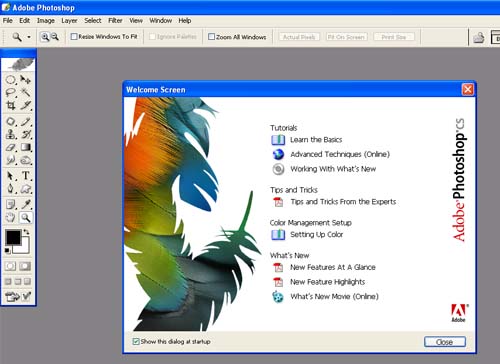Select the Brush tool
500x364 pixels.
pos(26,121)
